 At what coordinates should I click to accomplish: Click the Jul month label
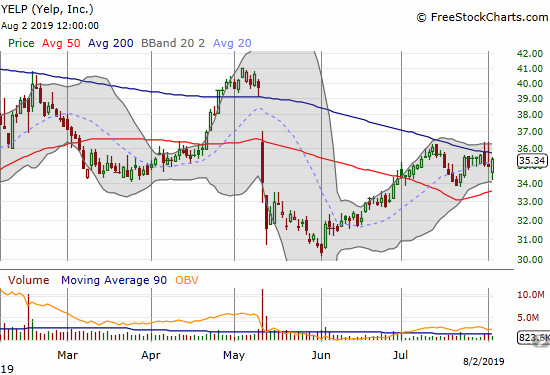coord(401,355)
